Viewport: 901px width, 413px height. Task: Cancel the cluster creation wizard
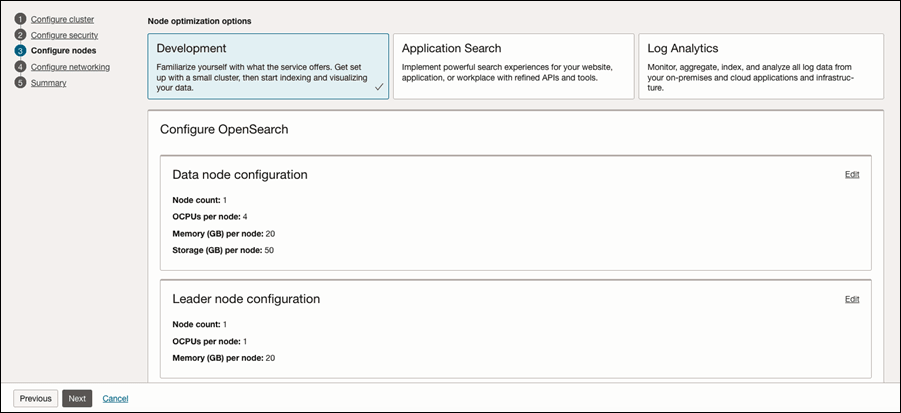pos(115,399)
